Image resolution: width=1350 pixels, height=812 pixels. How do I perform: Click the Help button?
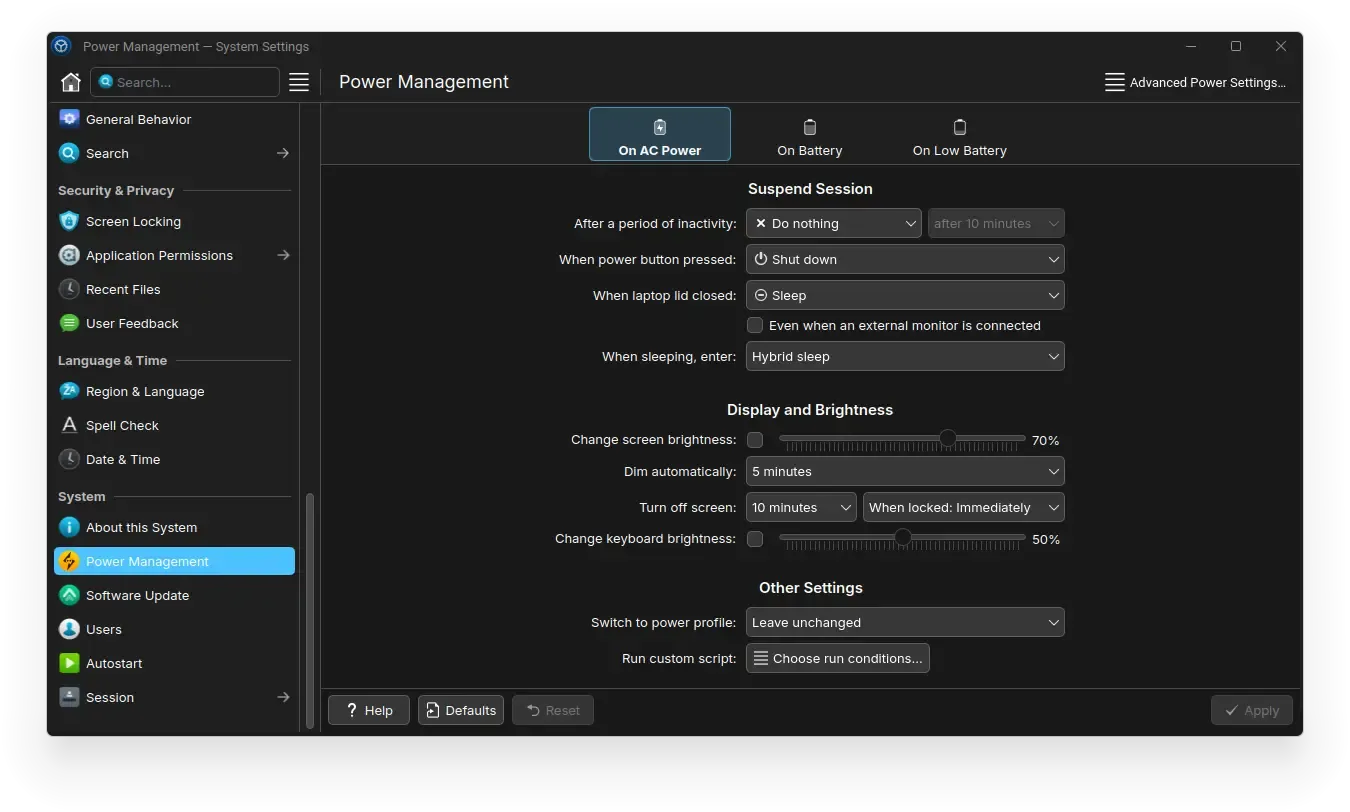click(368, 710)
